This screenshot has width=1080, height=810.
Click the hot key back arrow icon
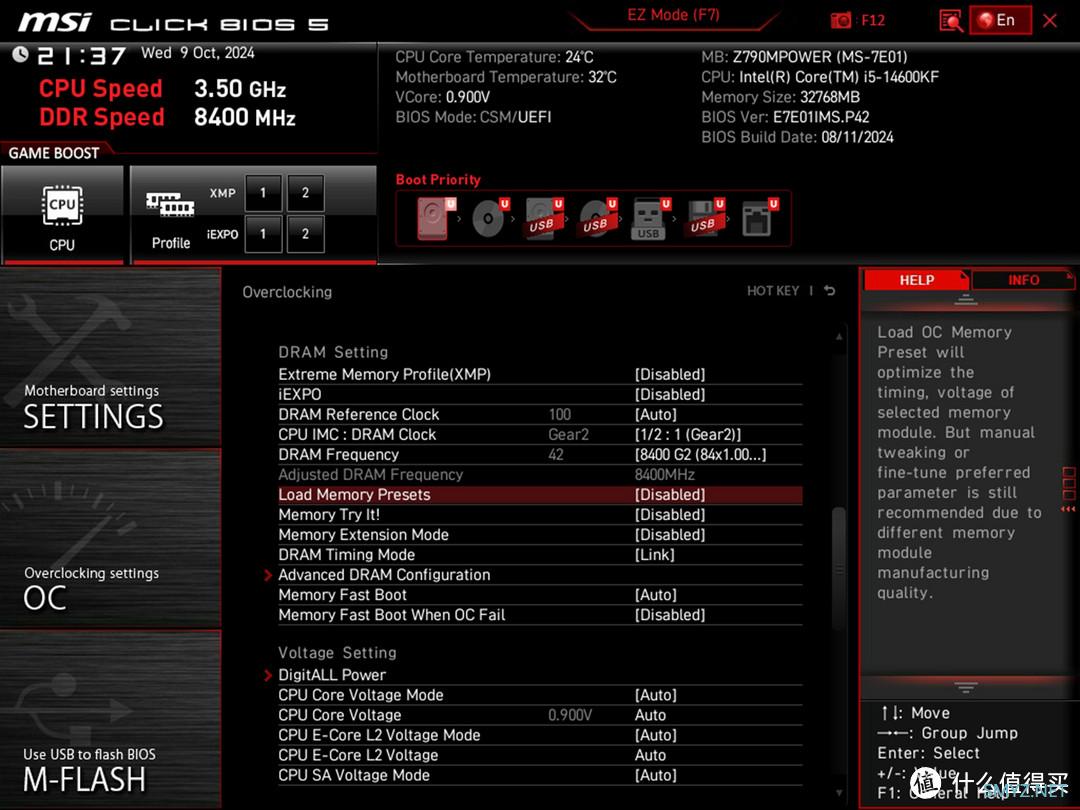829,291
